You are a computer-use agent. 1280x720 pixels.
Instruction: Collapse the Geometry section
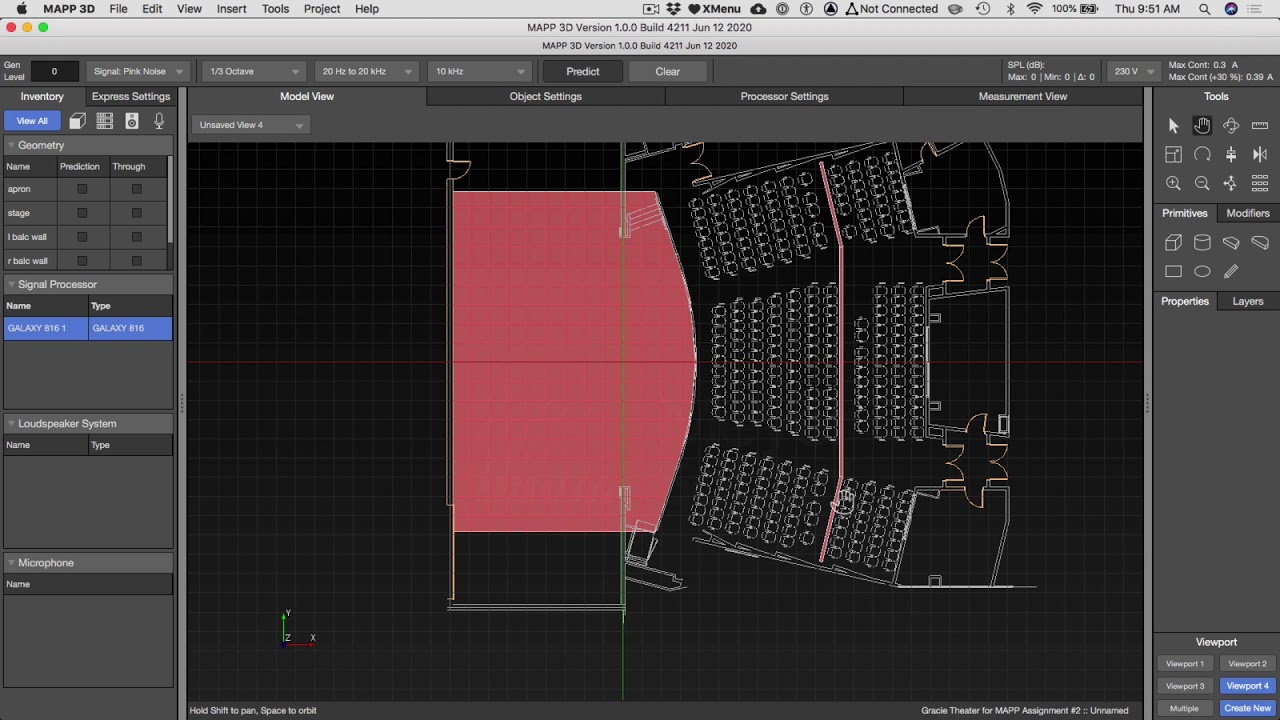tap(11, 145)
